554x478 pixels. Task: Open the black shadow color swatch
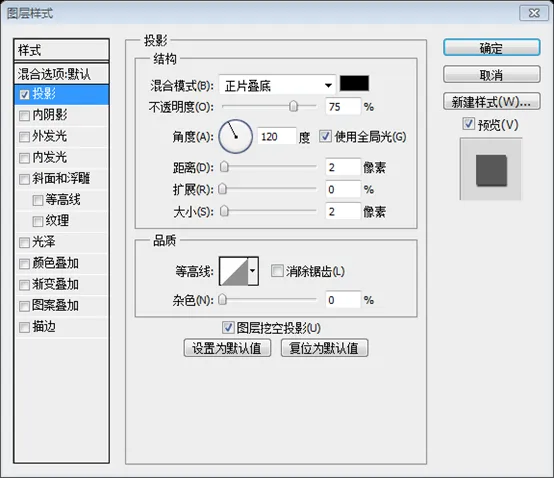tap(354, 83)
